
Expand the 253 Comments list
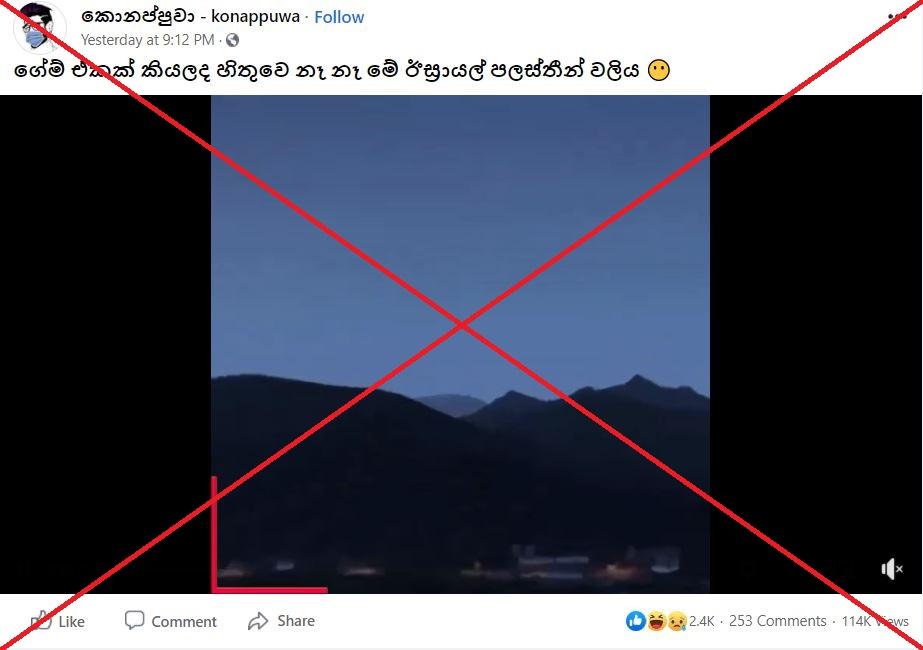[x=778, y=621]
